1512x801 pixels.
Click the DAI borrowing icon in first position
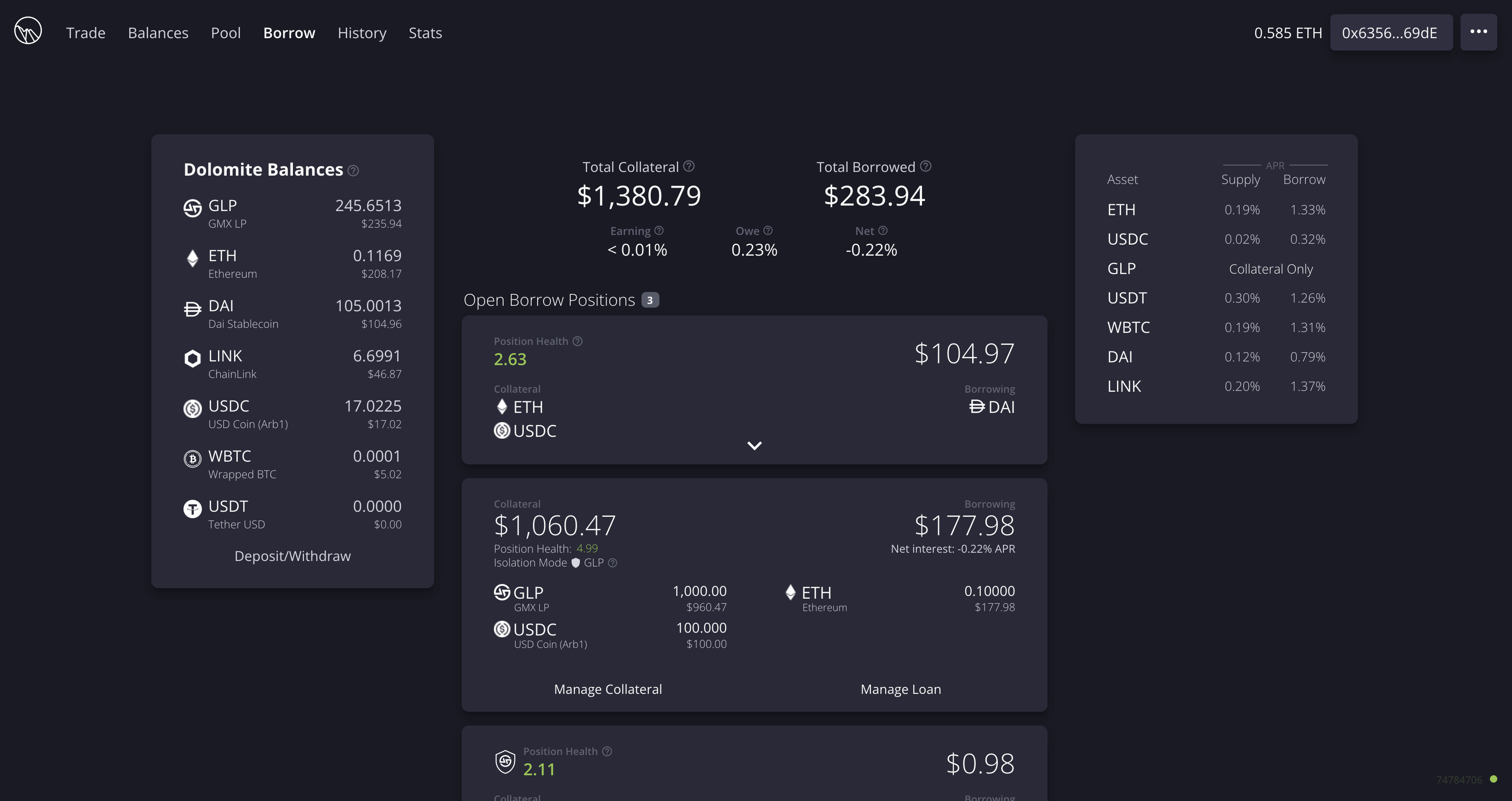click(977, 406)
